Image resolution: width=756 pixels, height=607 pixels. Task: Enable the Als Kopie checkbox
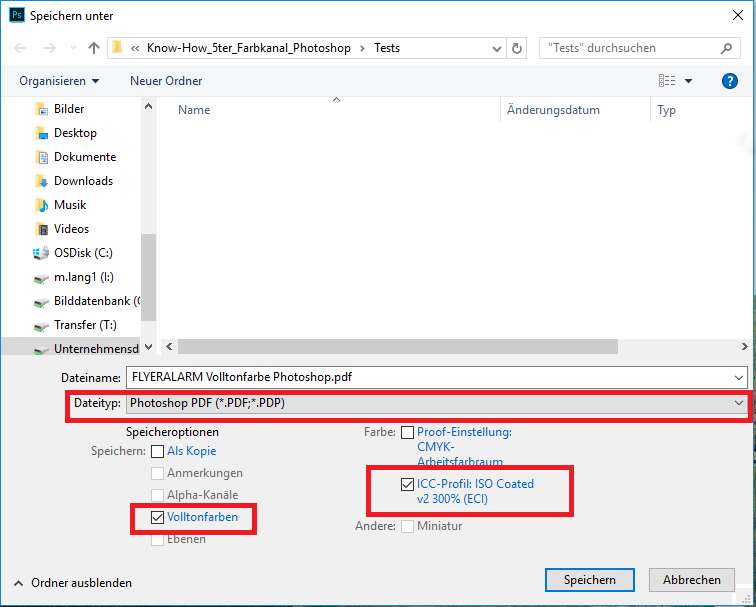pos(158,452)
